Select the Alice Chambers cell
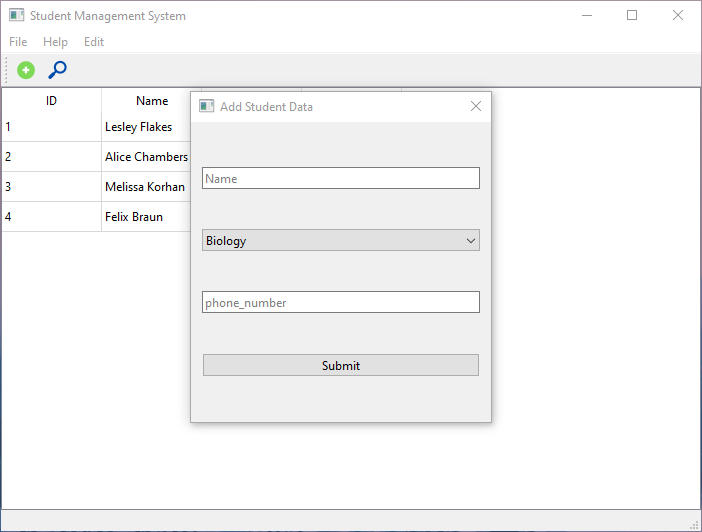 [146, 157]
